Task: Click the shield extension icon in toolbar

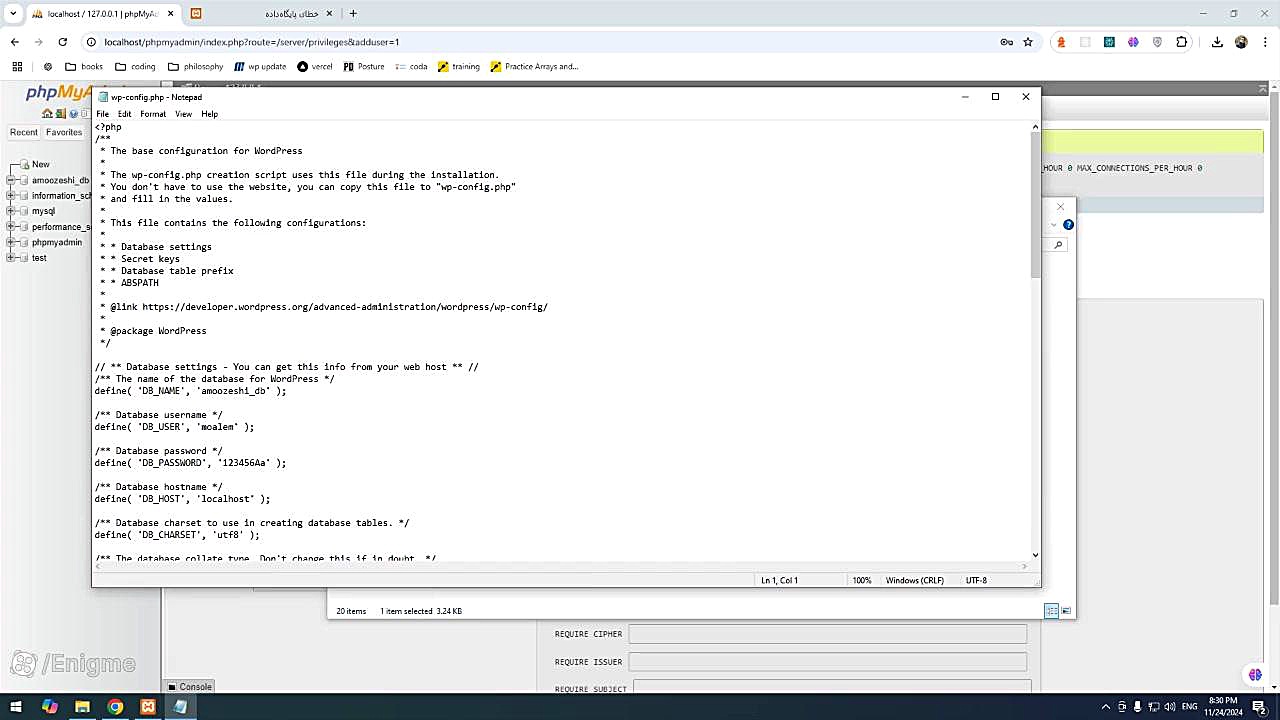Action: [x=1158, y=42]
